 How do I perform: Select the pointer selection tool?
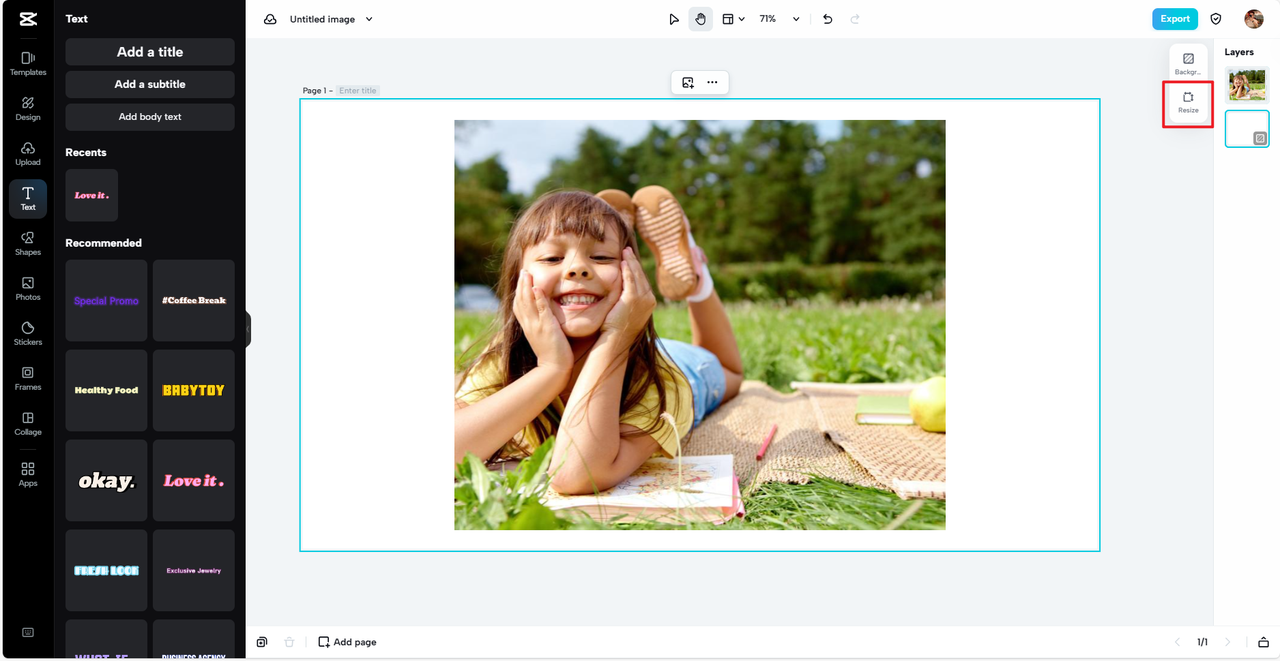point(674,19)
